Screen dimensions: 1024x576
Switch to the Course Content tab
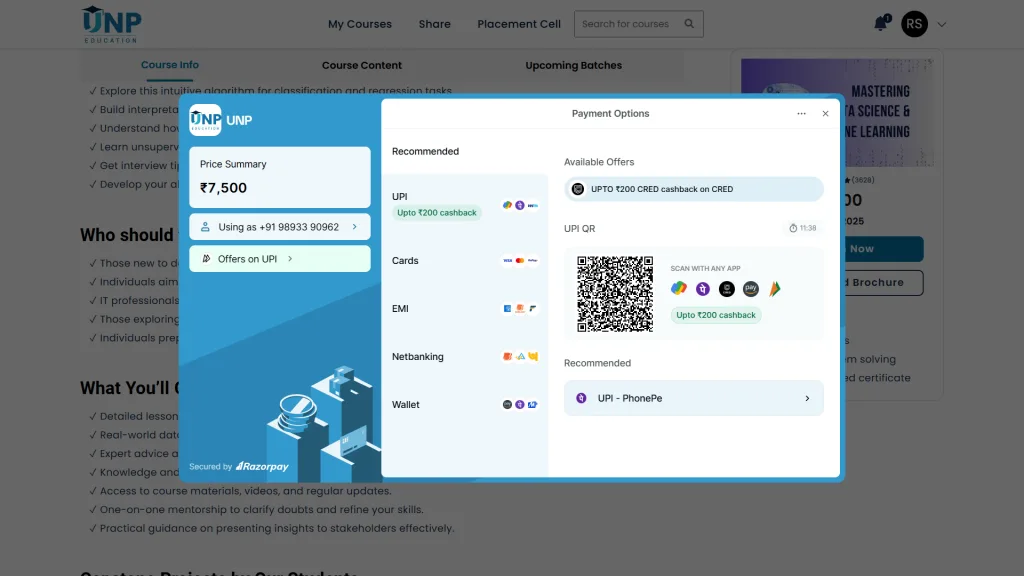362,65
